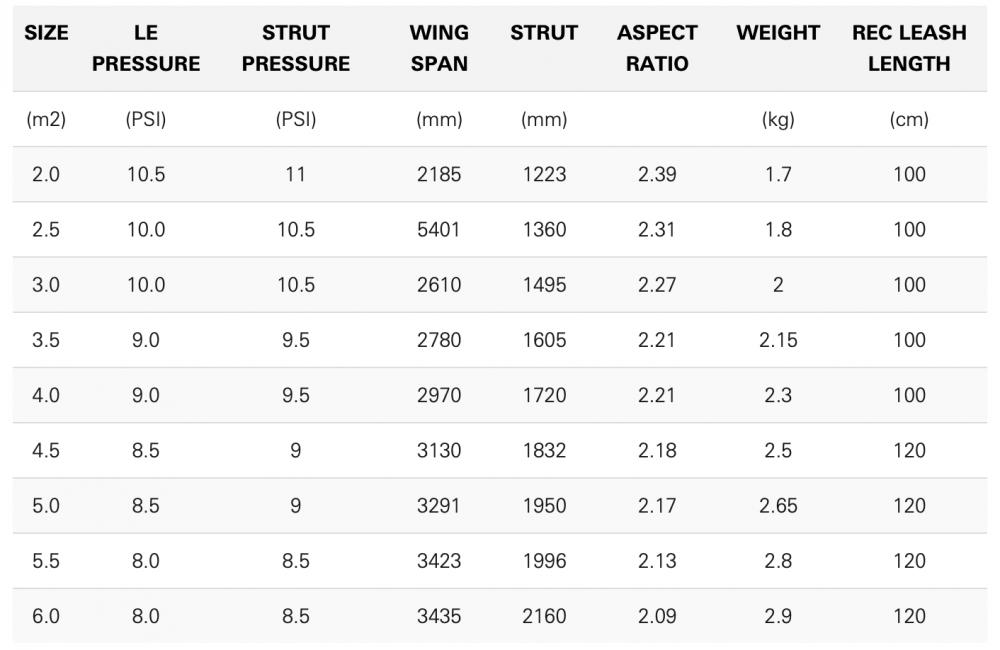1000x650 pixels.
Task: Click the 3435 wing span value
Action: [439, 616]
